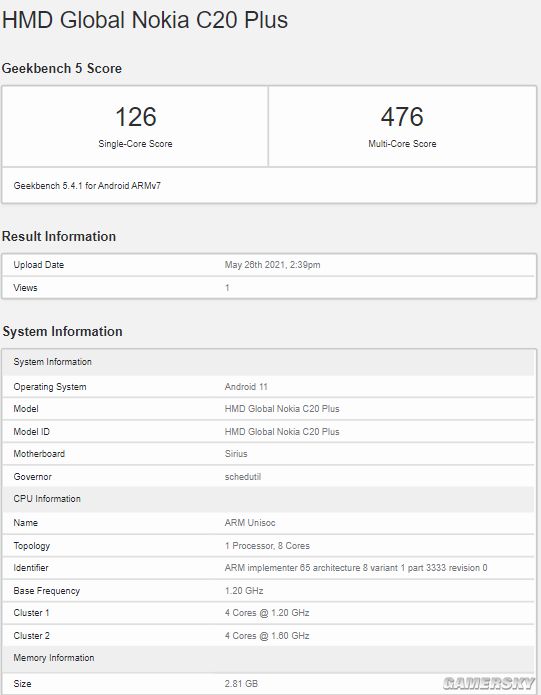Click the Topology value 1 Processor, 8 Cores

click(x=267, y=546)
